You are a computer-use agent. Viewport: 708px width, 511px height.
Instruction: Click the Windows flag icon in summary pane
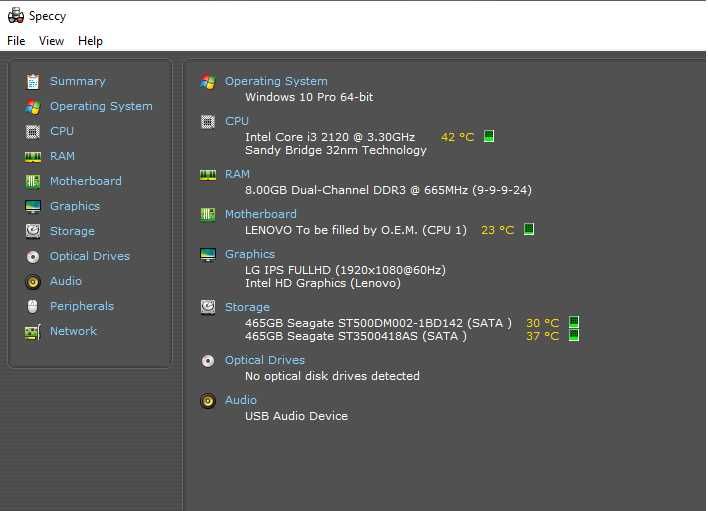[208, 81]
